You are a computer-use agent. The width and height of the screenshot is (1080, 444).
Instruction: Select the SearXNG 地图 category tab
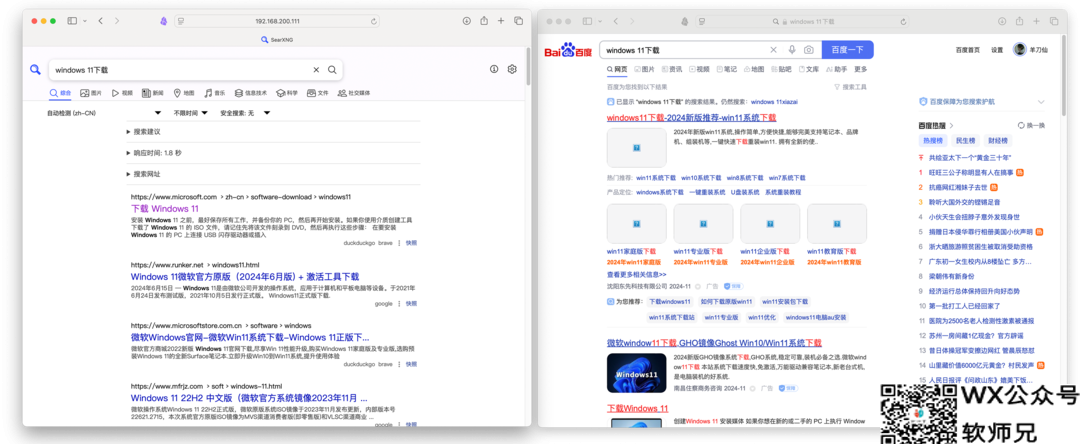[x=184, y=93]
